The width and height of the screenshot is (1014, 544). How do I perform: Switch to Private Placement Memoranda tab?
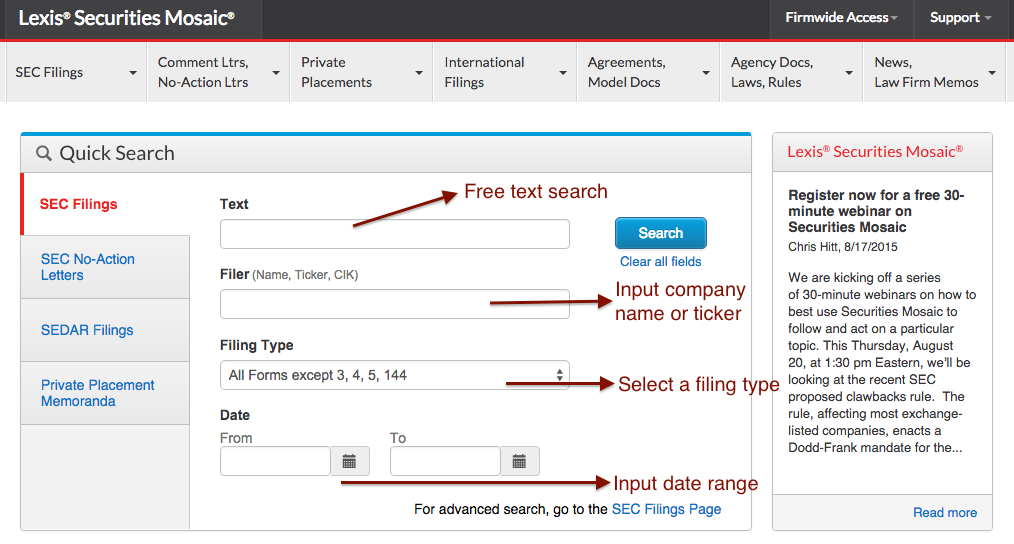(105, 393)
